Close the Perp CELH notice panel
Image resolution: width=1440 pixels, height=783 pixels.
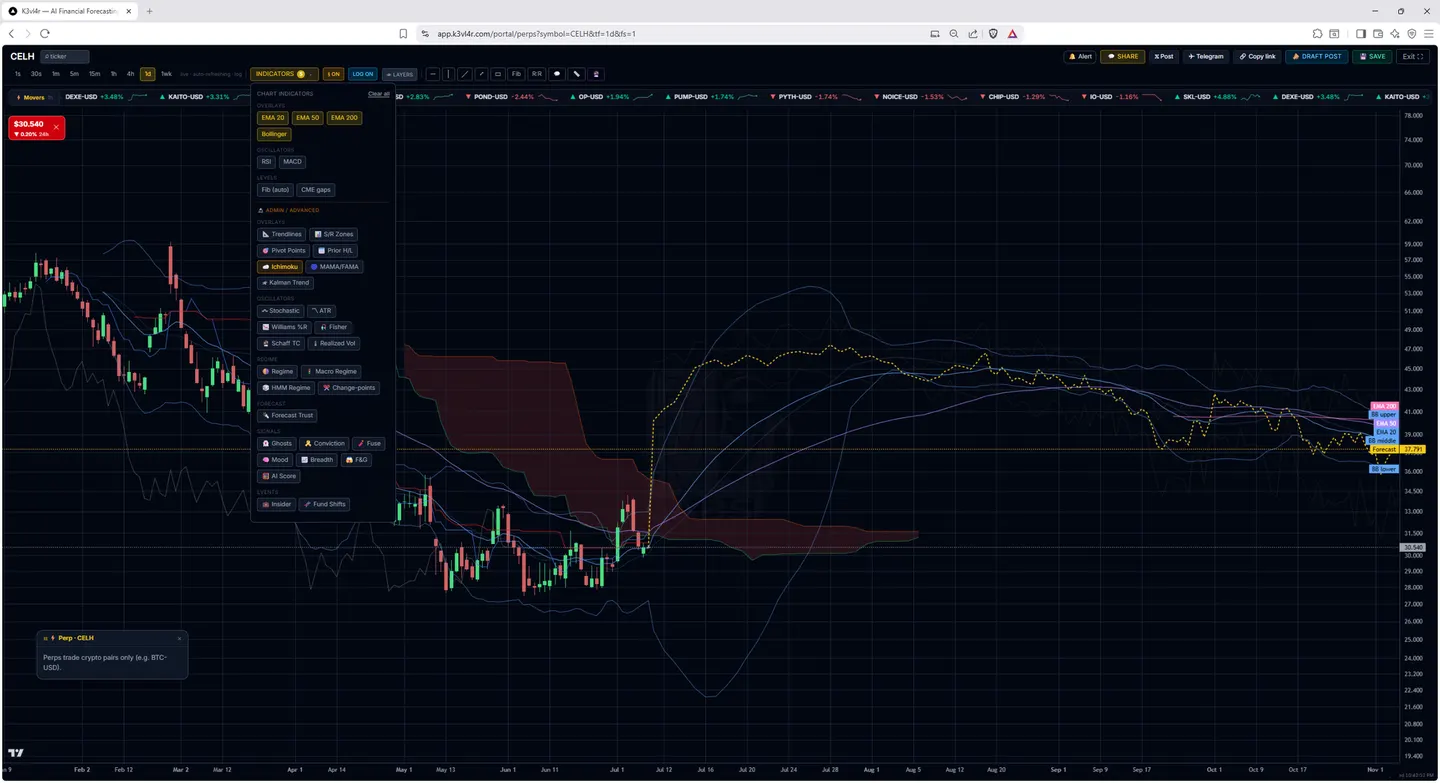tap(179, 638)
